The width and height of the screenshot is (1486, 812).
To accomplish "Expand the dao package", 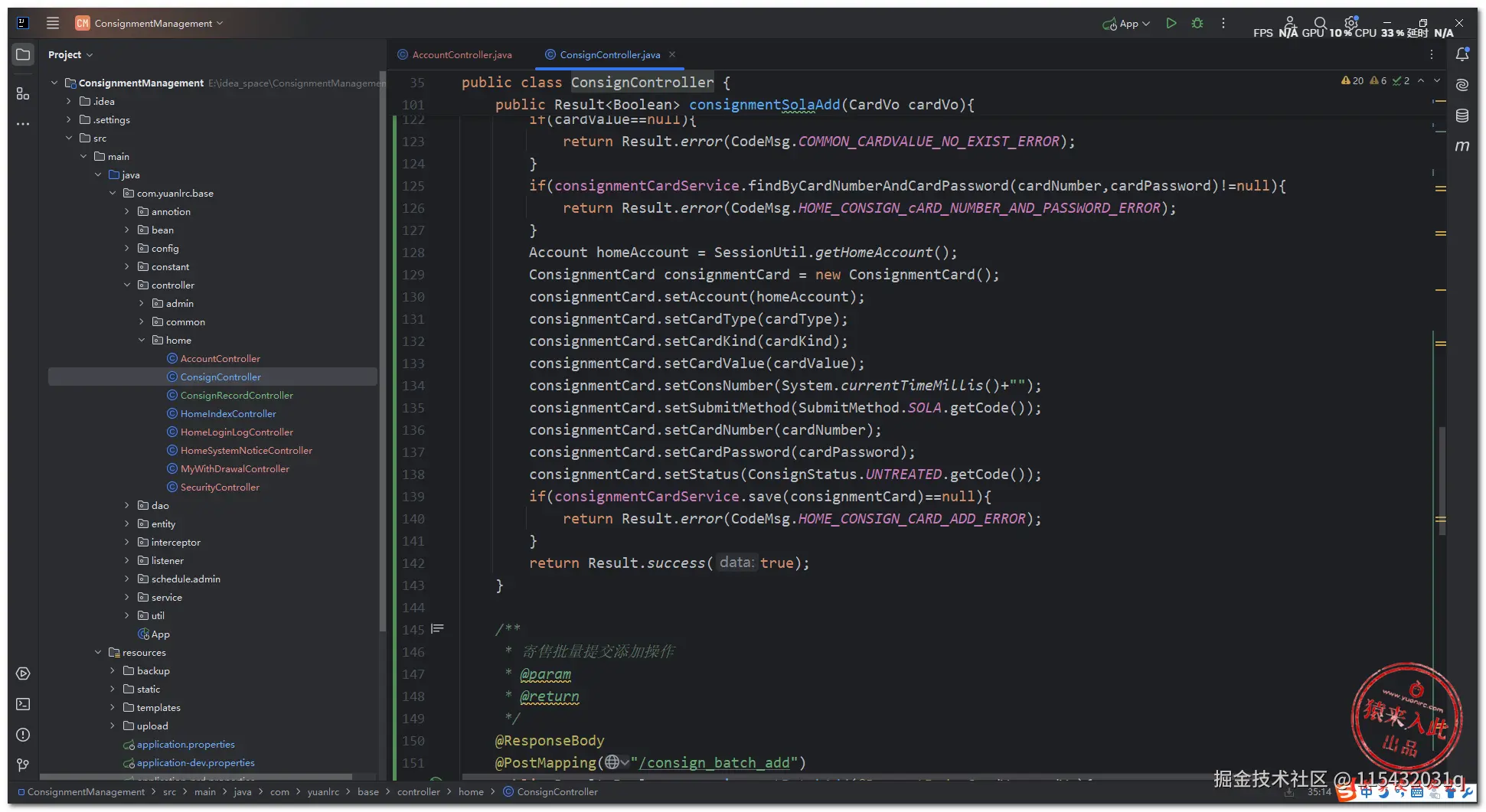I will pyautogui.click(x=127, y=505).
